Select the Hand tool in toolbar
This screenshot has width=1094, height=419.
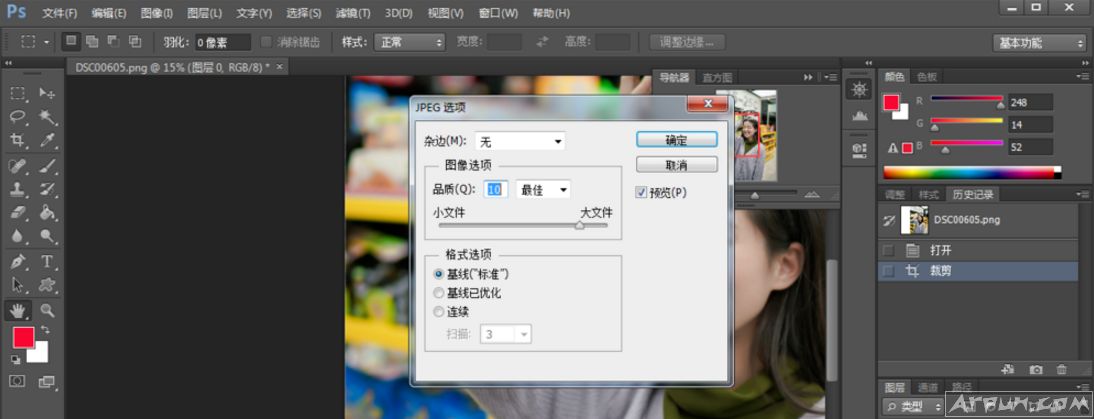click(x=18, y=311)
